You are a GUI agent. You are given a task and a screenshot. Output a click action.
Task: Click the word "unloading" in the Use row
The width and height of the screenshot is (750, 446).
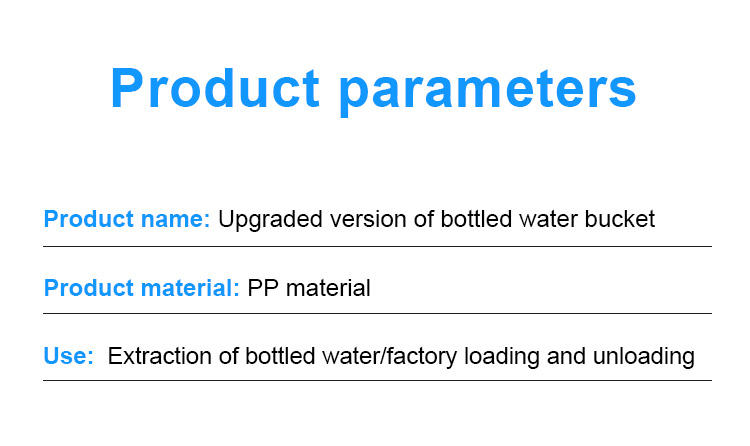(644, 357)
